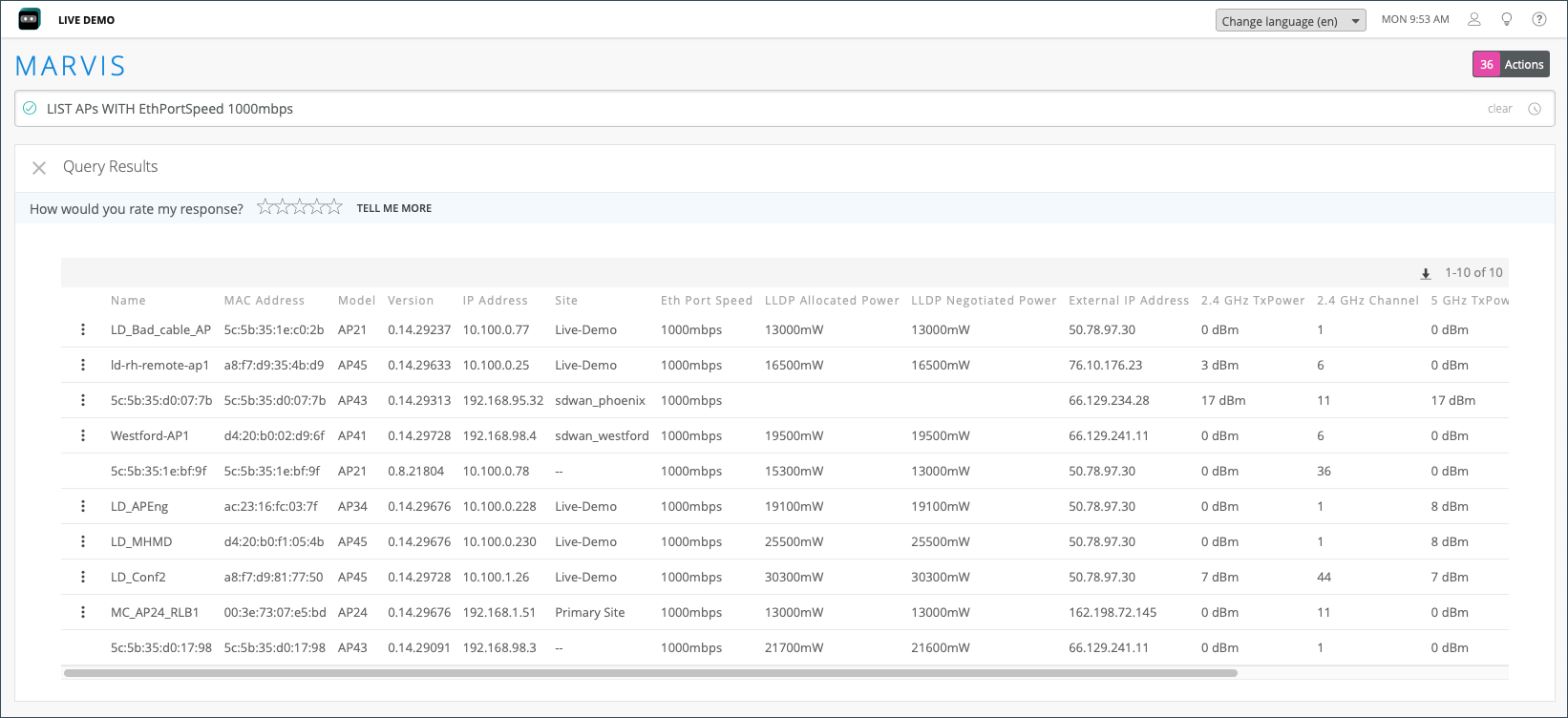Click the green query status check icon
This screenshot has height=718, width=1568.
pos(30,108)
